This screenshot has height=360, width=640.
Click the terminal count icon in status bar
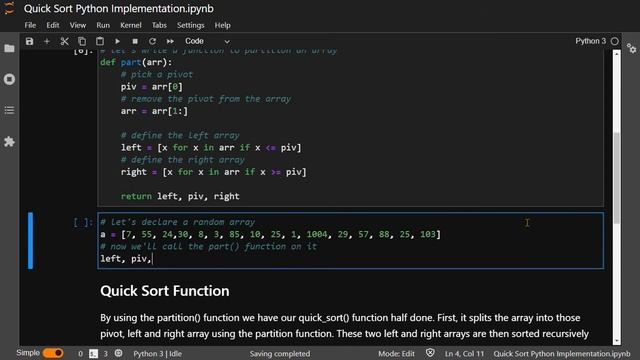click(x=93, y=353)
